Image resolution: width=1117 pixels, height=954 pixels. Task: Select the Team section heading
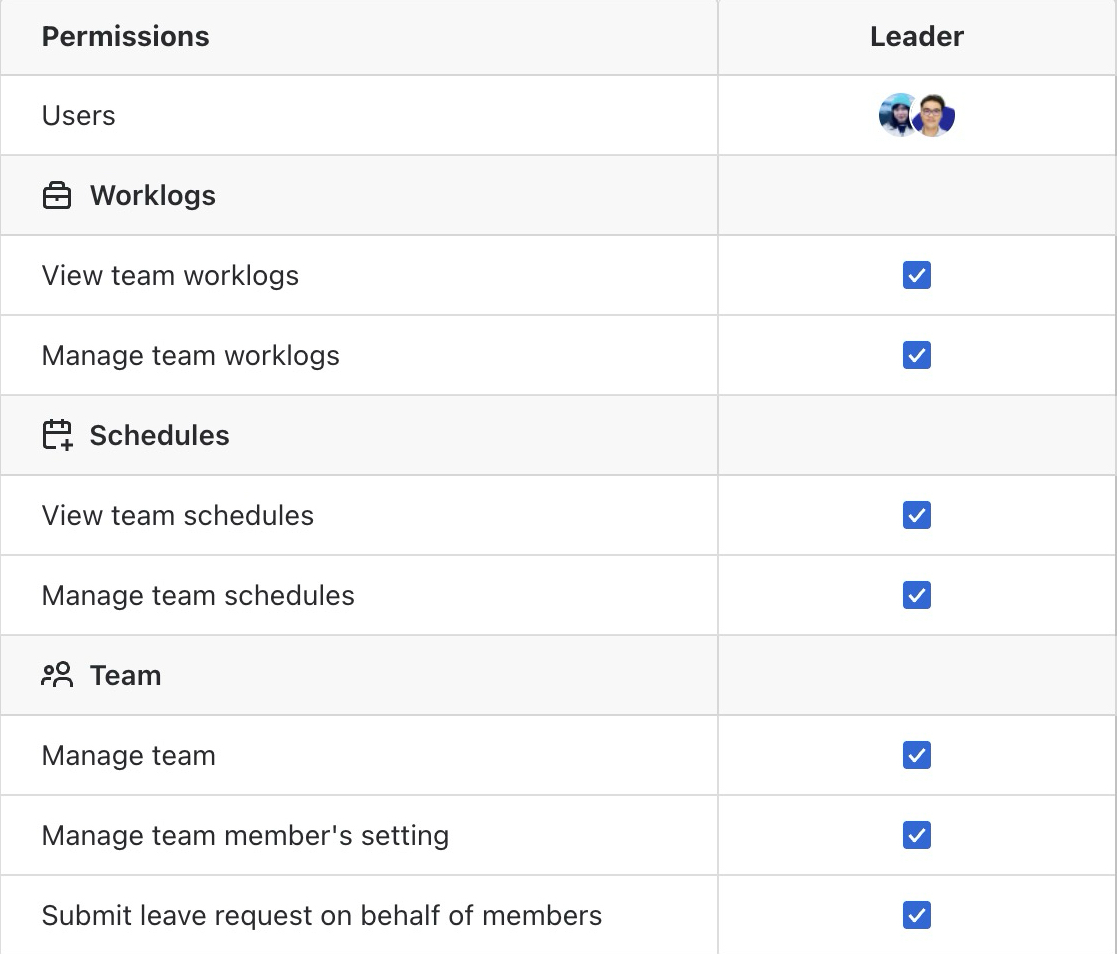[x=125, y=675]
